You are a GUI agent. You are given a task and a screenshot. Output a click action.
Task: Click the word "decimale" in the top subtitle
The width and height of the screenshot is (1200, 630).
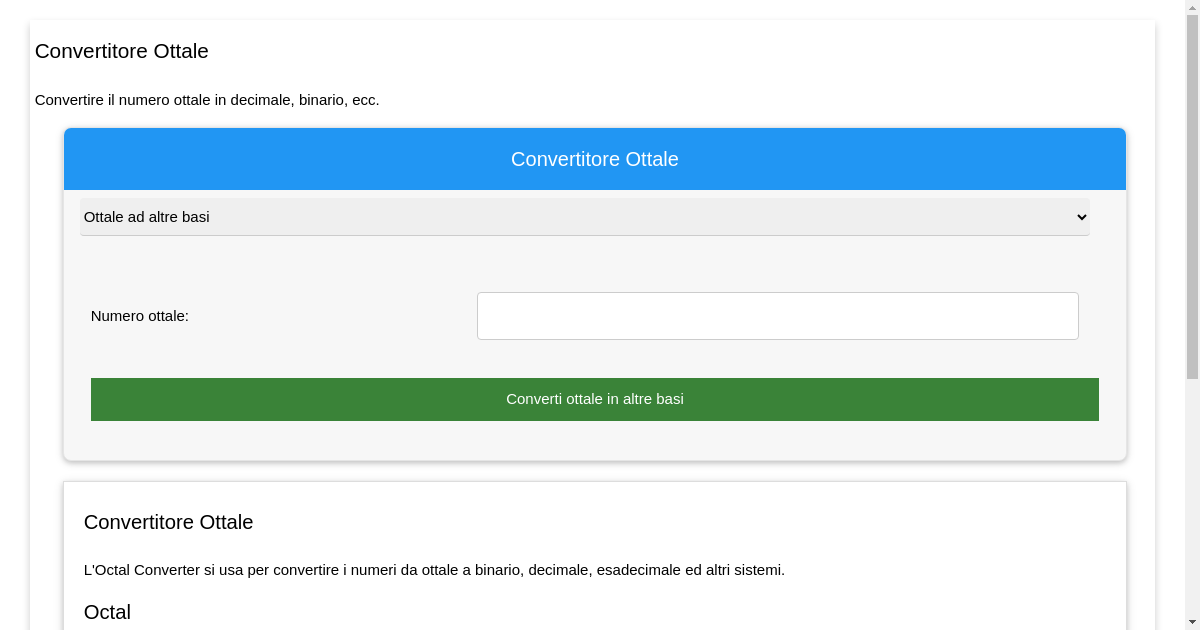[x=261, y=100]
